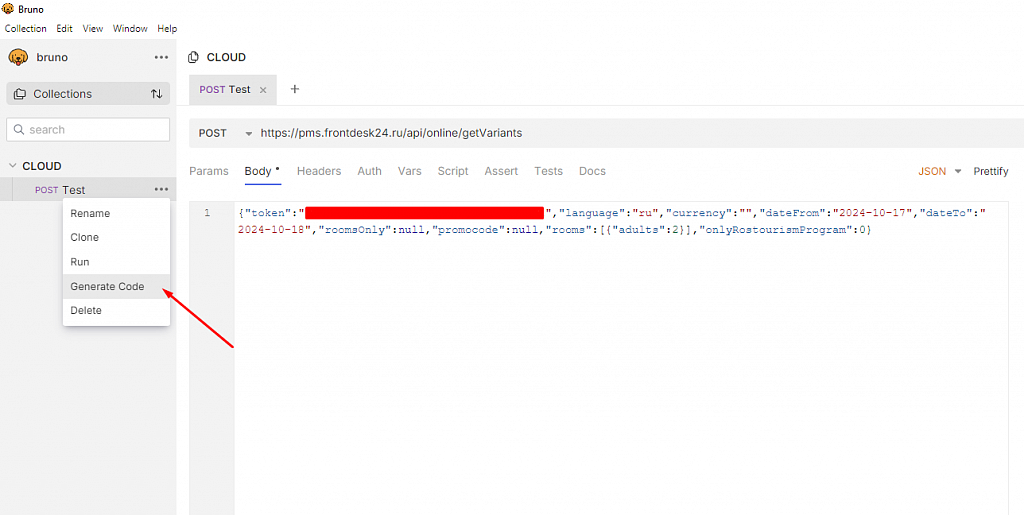Viewport: 1024px width, 515px height.
Task: Open the JSON body type dropdown
Action: pos(940,171)
